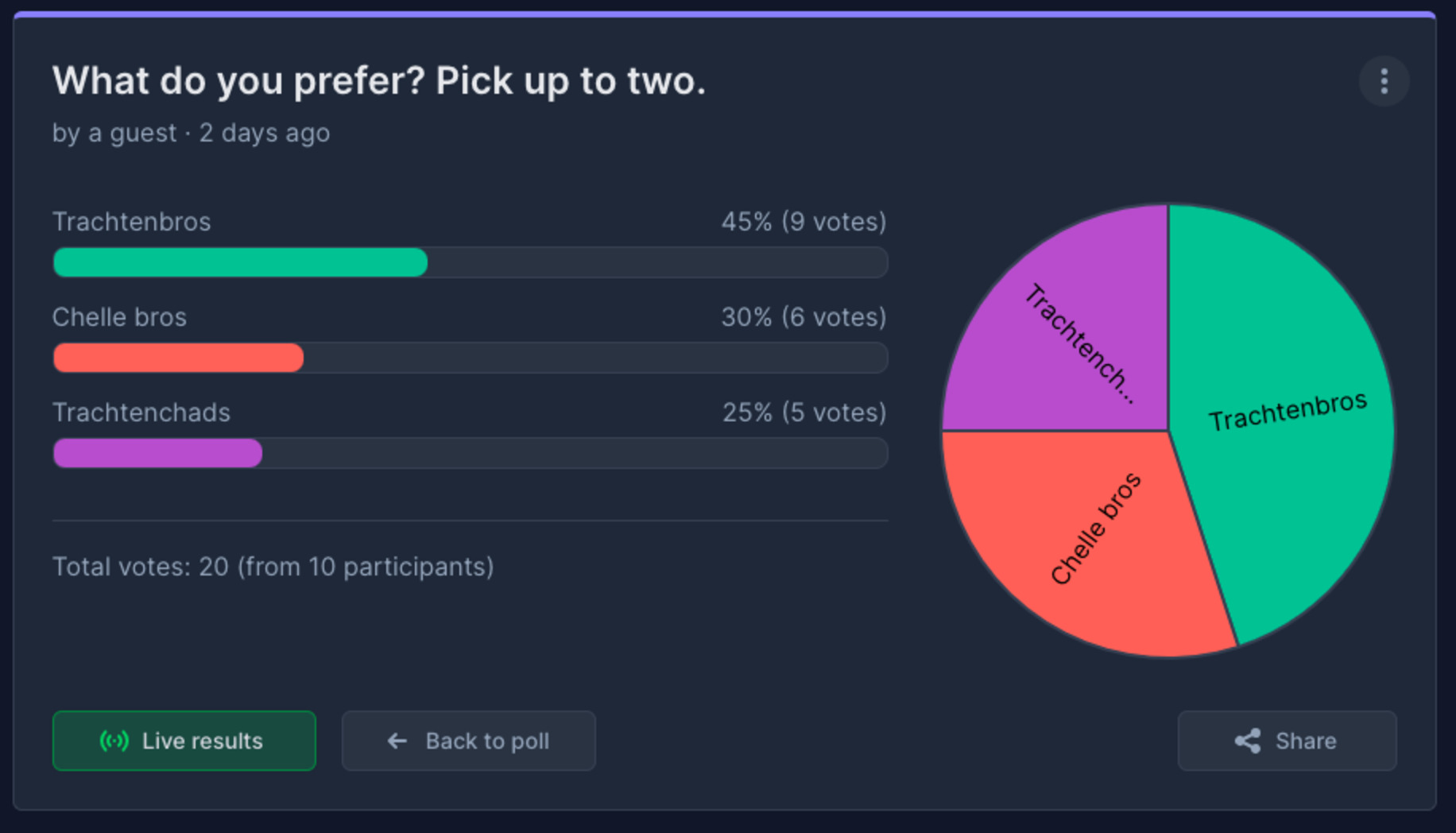Go back to the poll

(469, 741)
